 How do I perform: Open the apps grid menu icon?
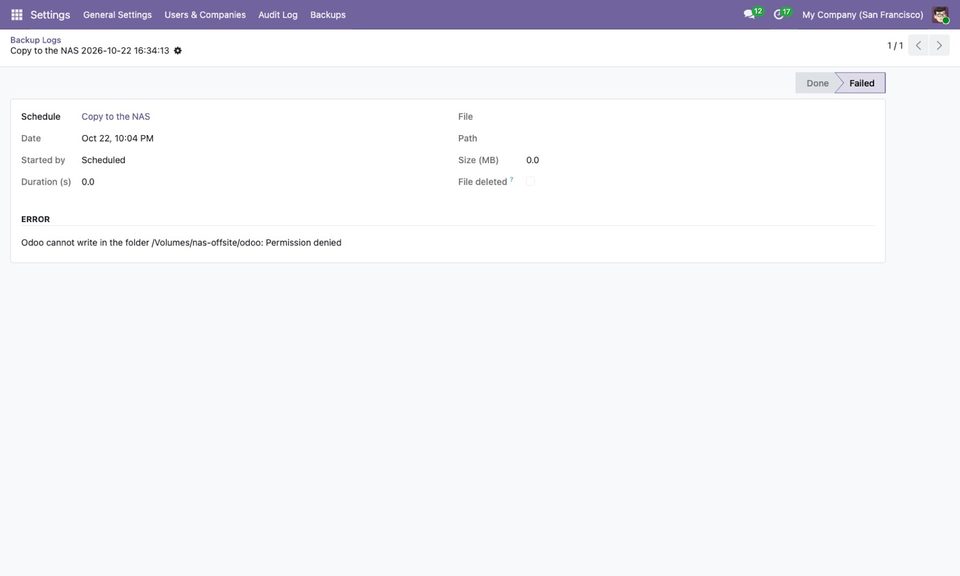click(x=17, y=15)
